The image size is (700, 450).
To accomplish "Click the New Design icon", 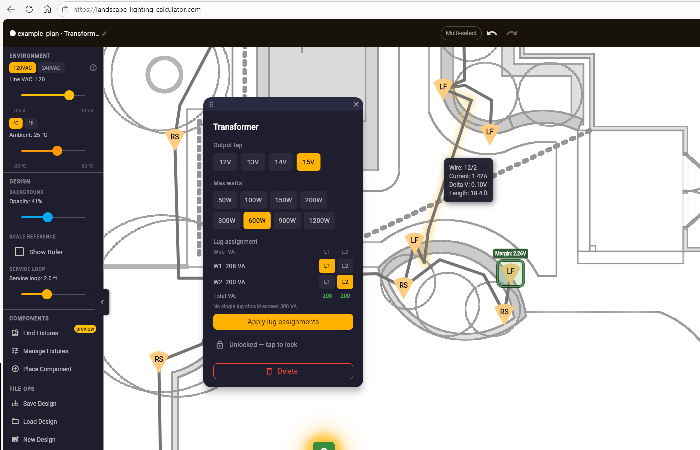I will coord(15,439).
